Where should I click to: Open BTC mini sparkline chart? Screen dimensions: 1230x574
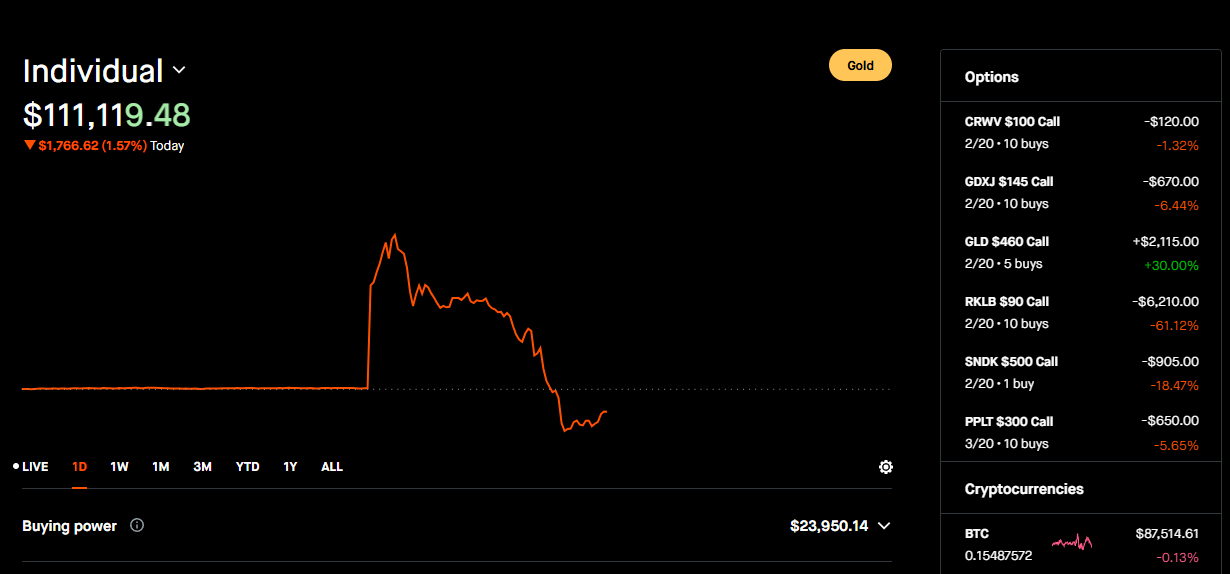[x=1071, y=543]
